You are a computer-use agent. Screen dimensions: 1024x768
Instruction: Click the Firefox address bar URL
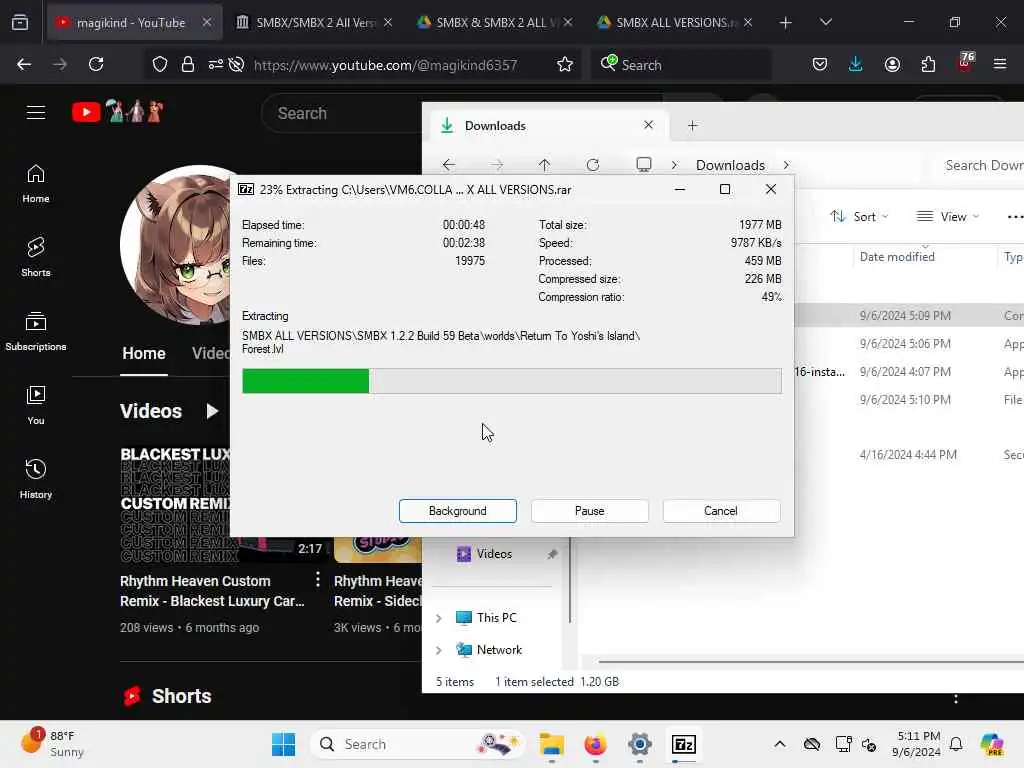click(x=385, y=65)
